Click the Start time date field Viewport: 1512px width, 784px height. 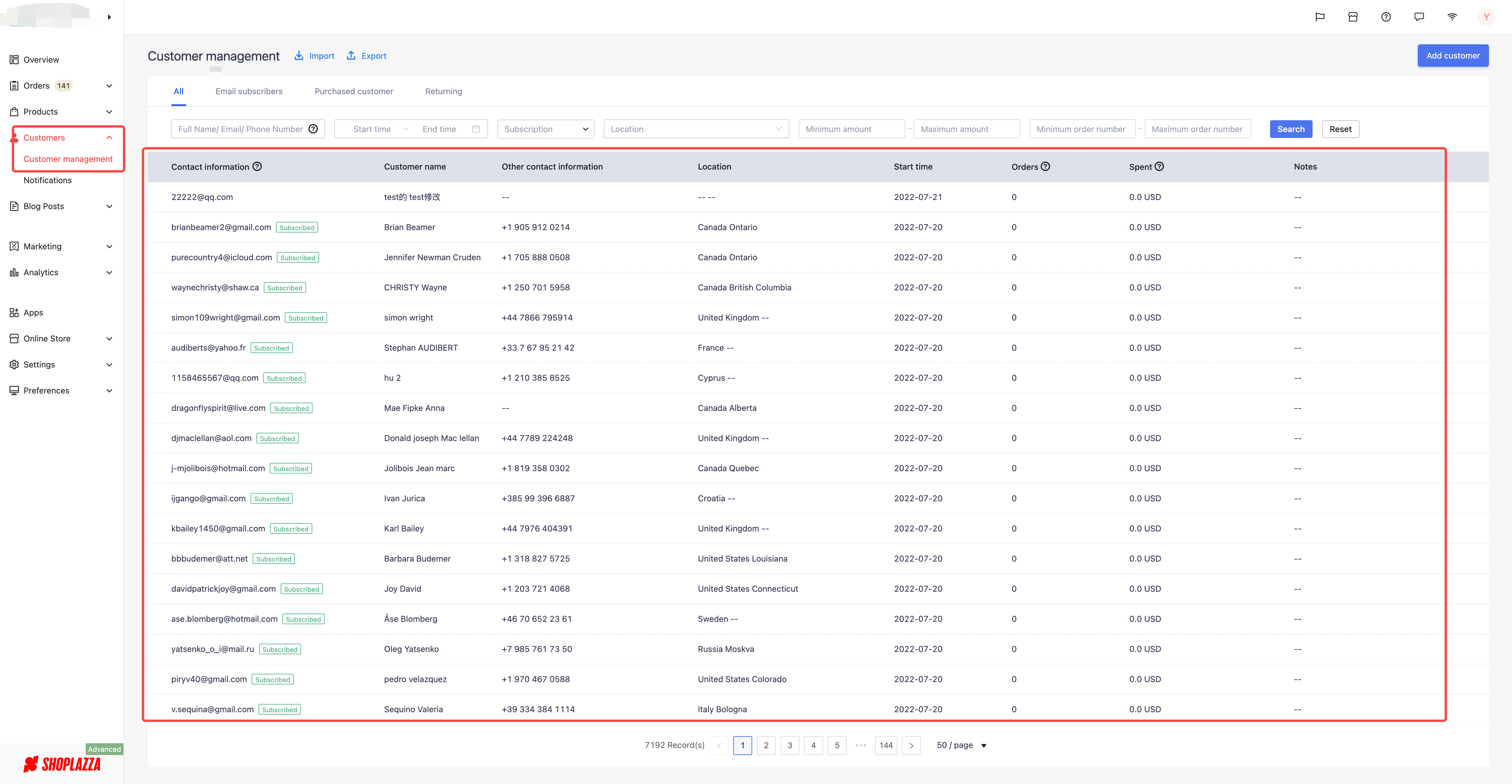pos(372,129)
